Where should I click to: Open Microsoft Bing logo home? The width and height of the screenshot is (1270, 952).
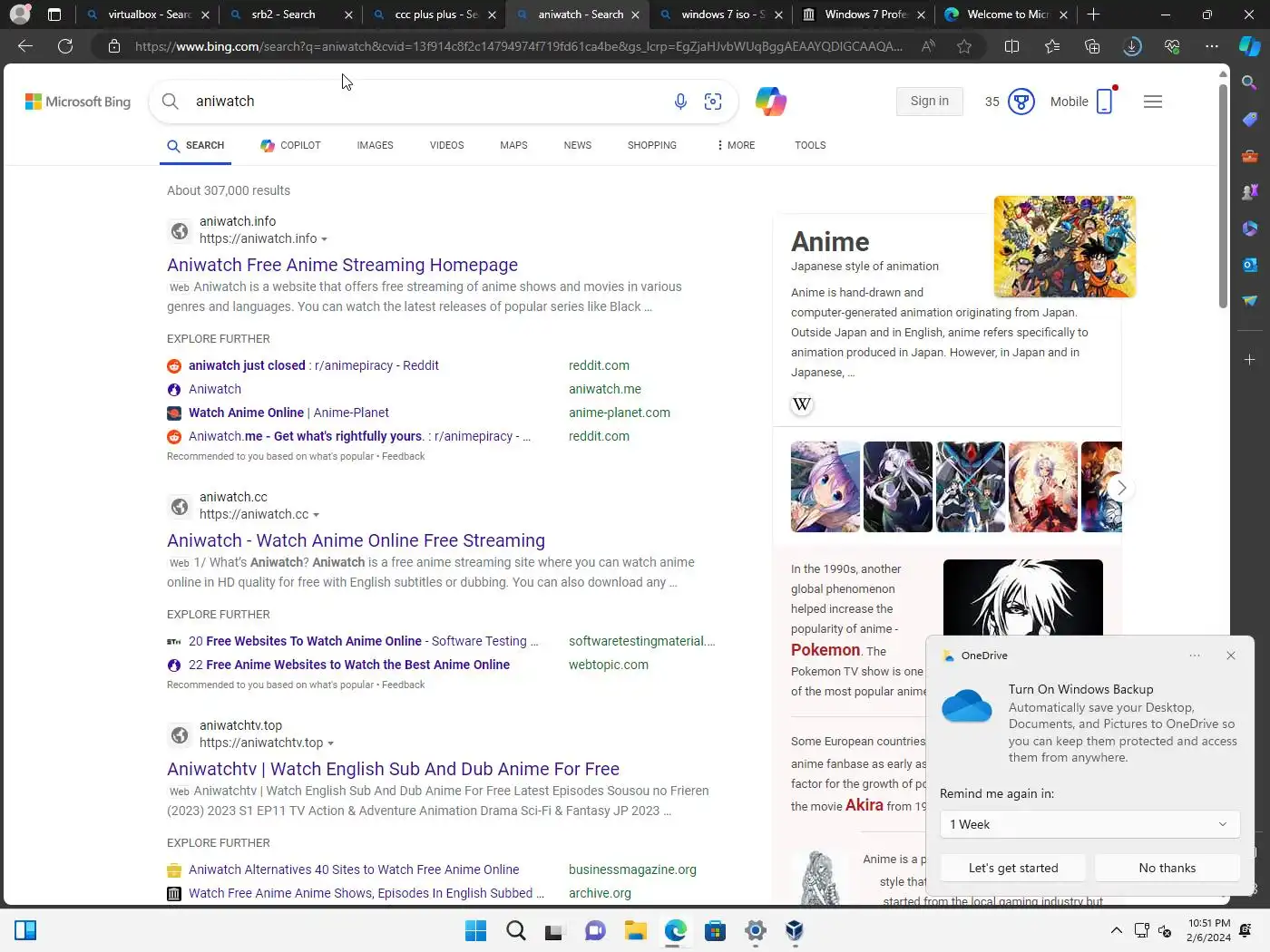tap(78, 102)
